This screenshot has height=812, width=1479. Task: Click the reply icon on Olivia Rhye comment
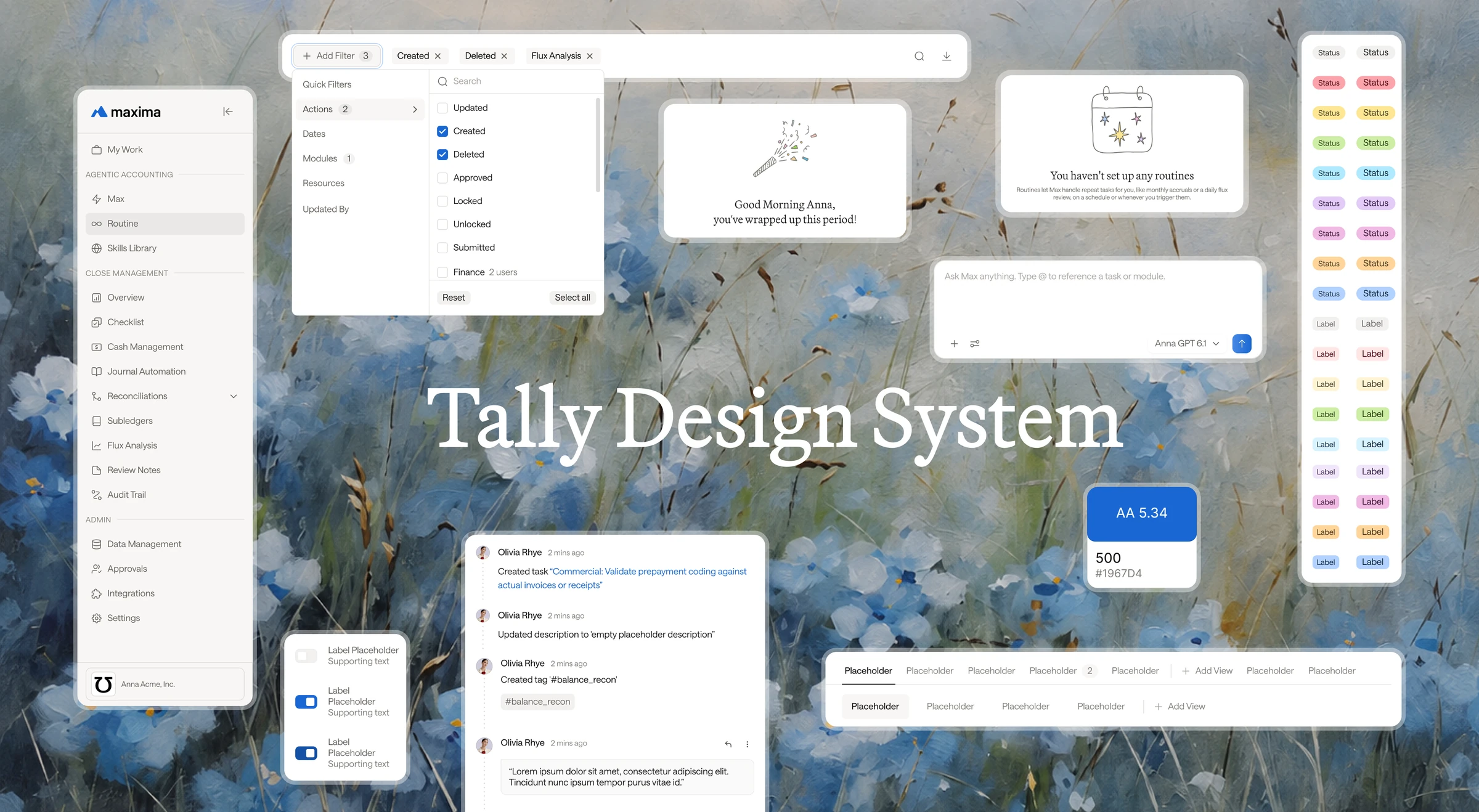pos(728,744)
